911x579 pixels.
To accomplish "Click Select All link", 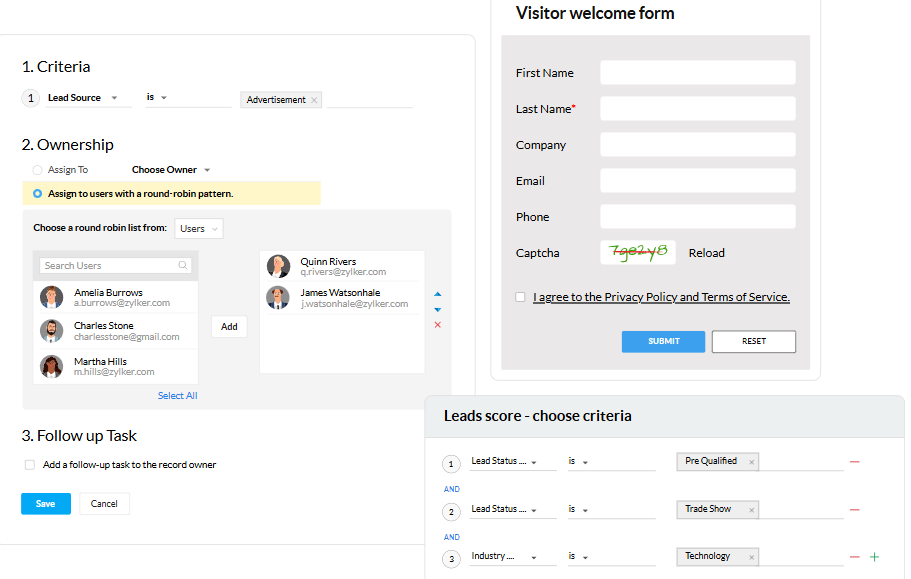I will click(x=177, y=395).
